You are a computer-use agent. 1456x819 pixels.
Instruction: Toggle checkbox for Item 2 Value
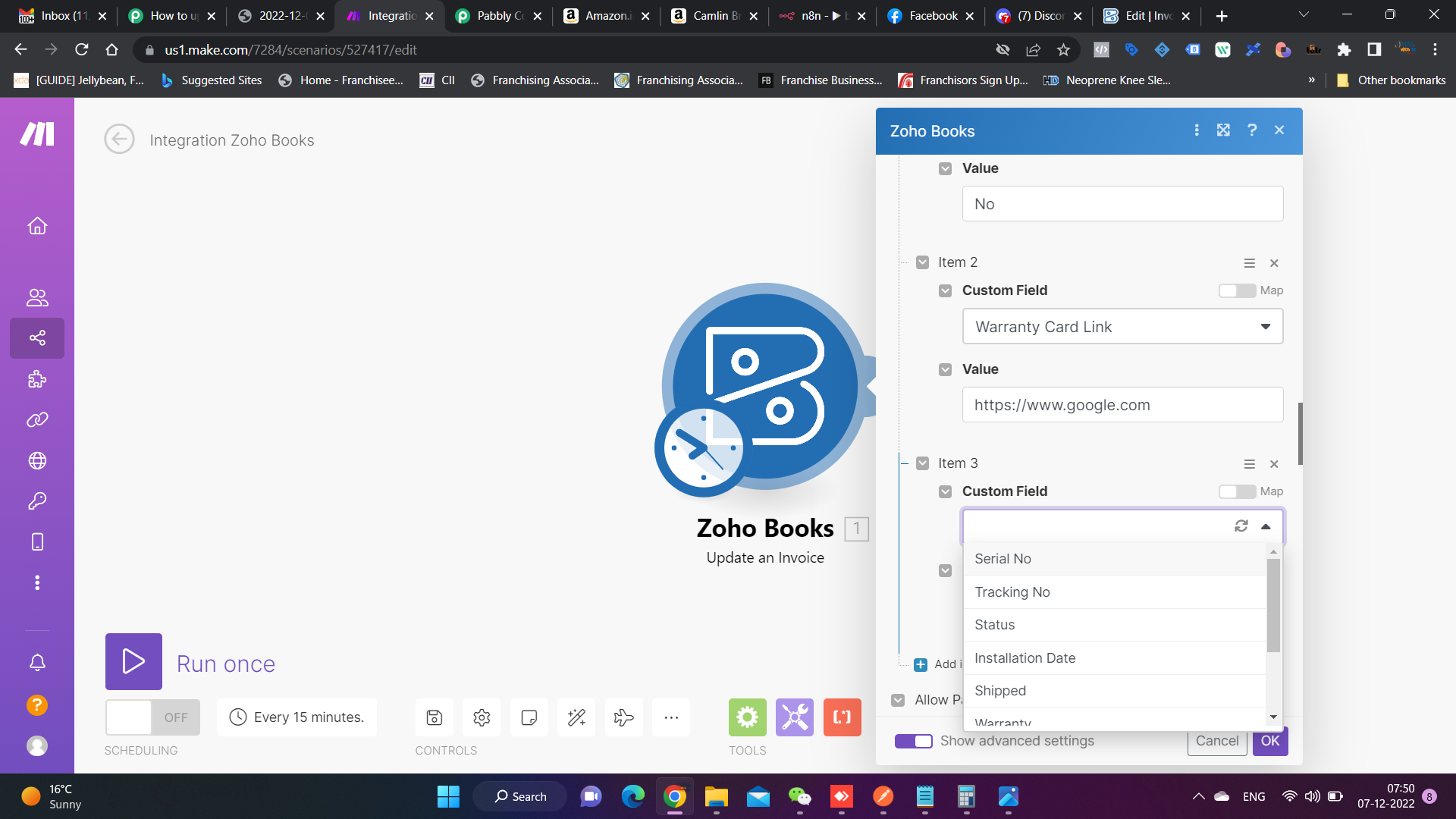tap(945, 369)
